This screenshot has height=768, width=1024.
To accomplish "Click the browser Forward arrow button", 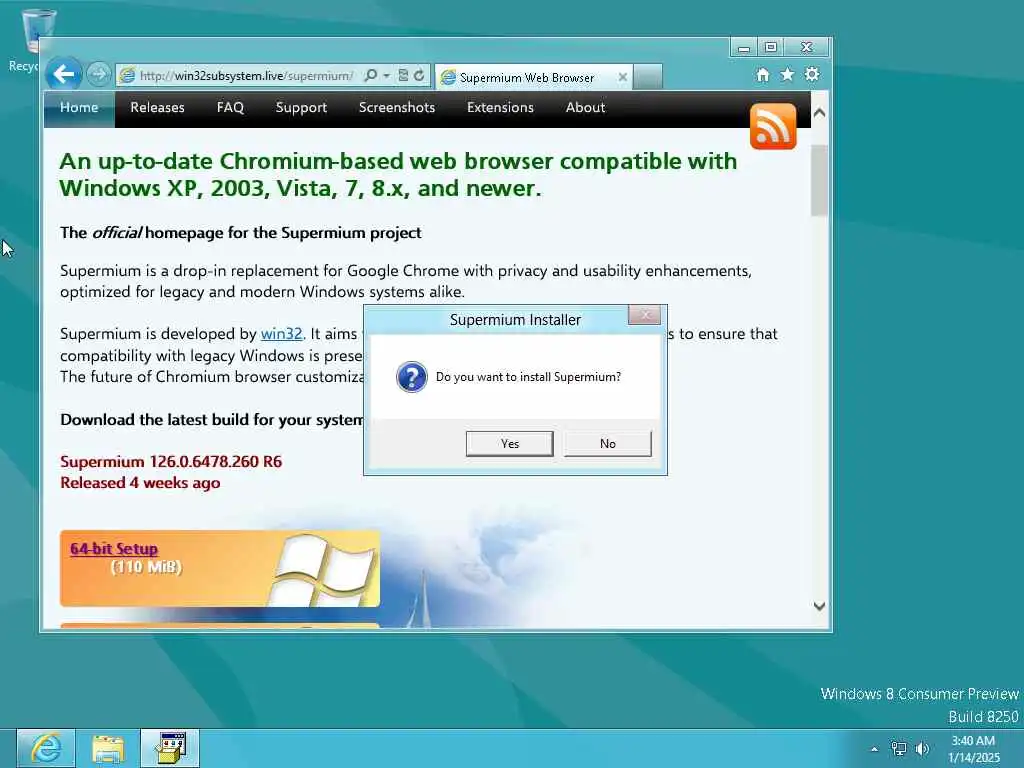I will point(99,74).
